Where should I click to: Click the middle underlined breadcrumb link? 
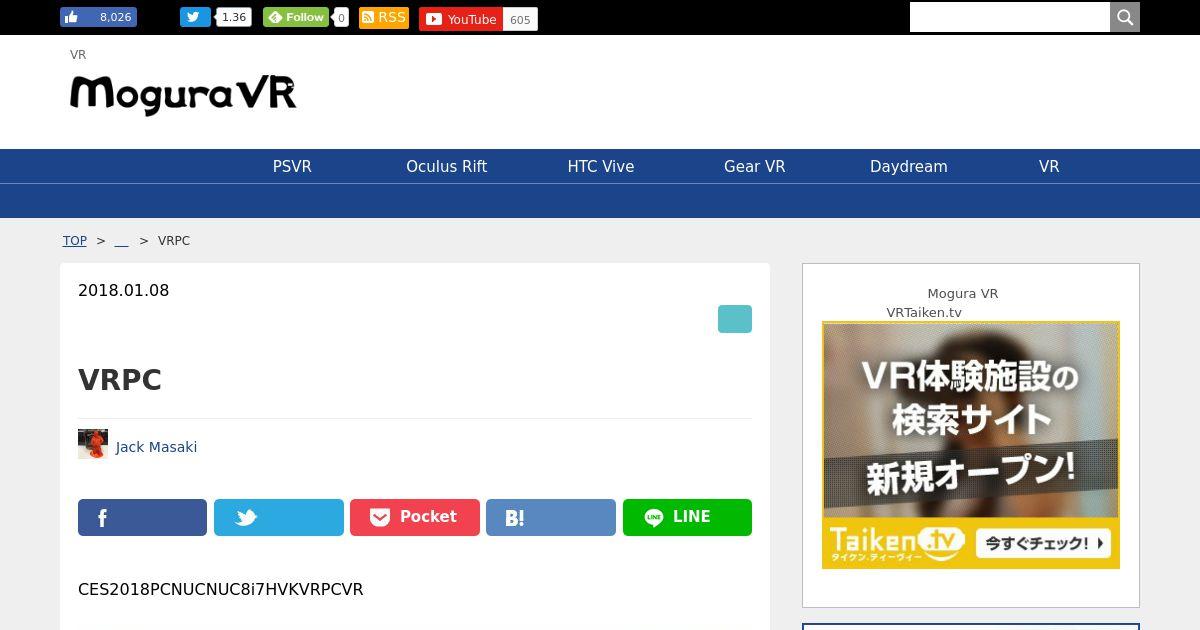(122, 241)
